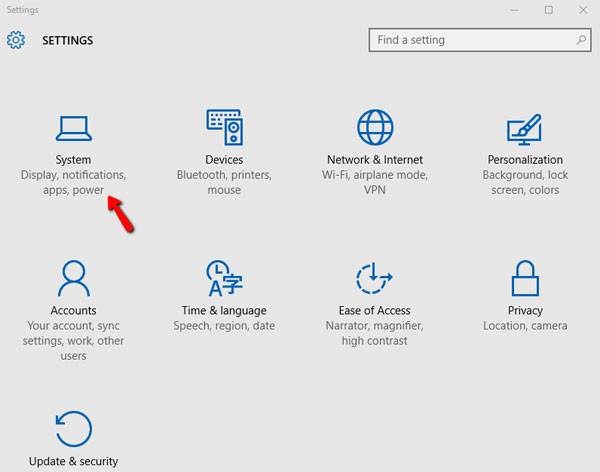Image resolution: width=600 pixels, height=472 pixels.
Task: Select the Personalization category label
Action: coord(525,160)
